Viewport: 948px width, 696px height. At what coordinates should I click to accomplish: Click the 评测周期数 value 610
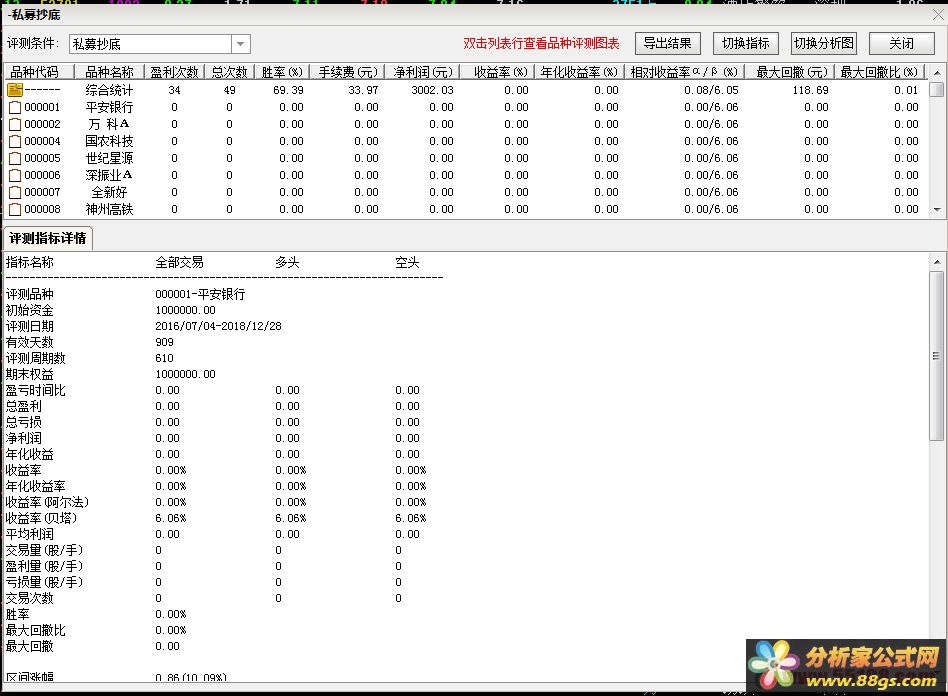pos(164,358)
